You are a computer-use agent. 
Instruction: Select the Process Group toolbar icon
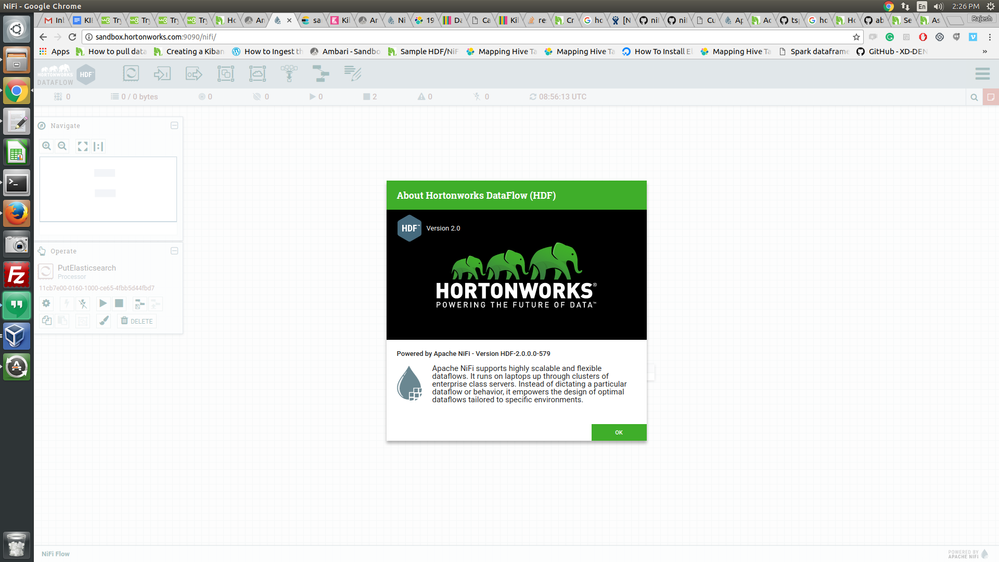226,74
